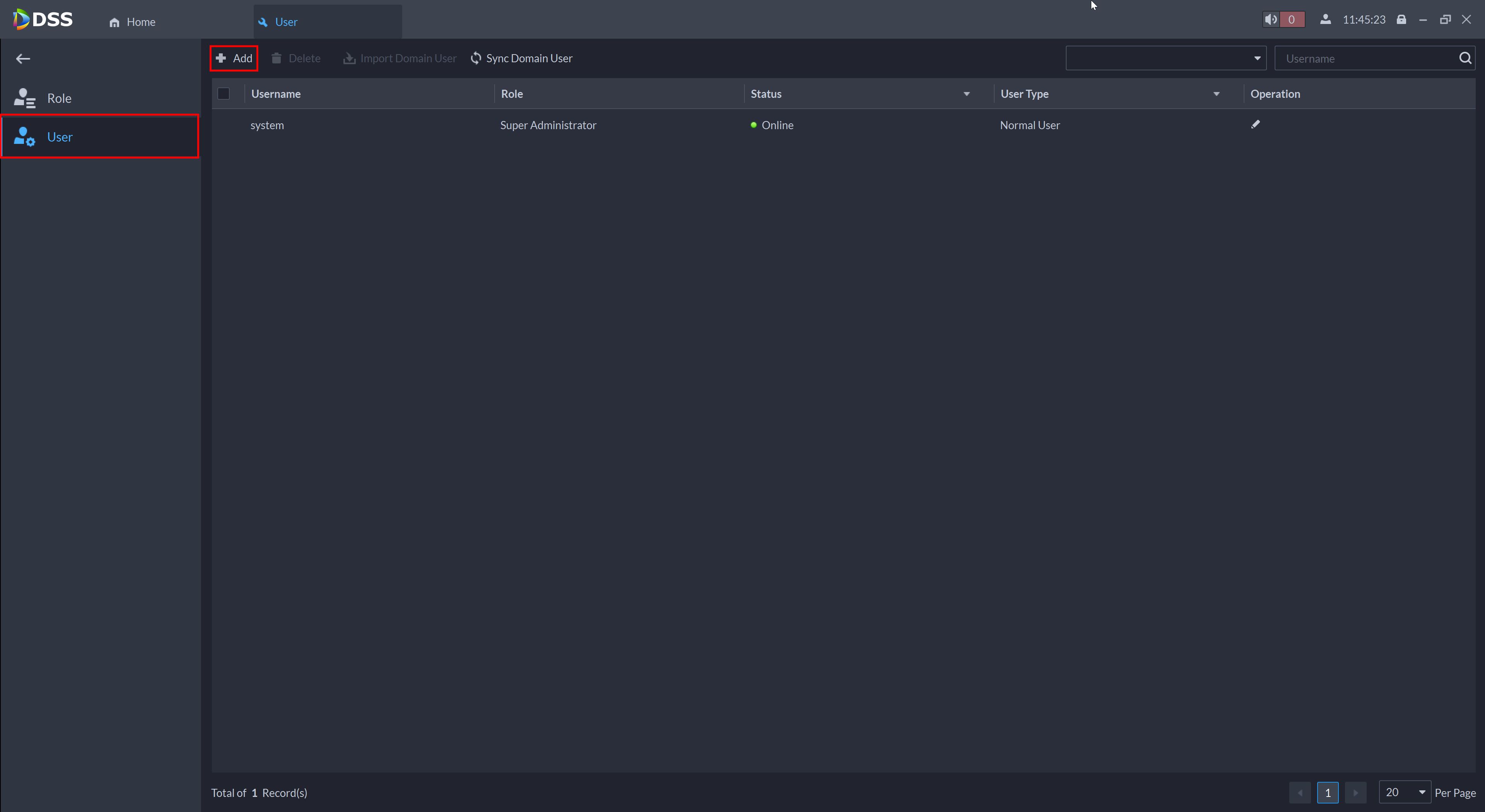This screenshot has width=1485, height=812.
Task: Expand the Status column filter dropdown
Action: (x=967, y=94)
